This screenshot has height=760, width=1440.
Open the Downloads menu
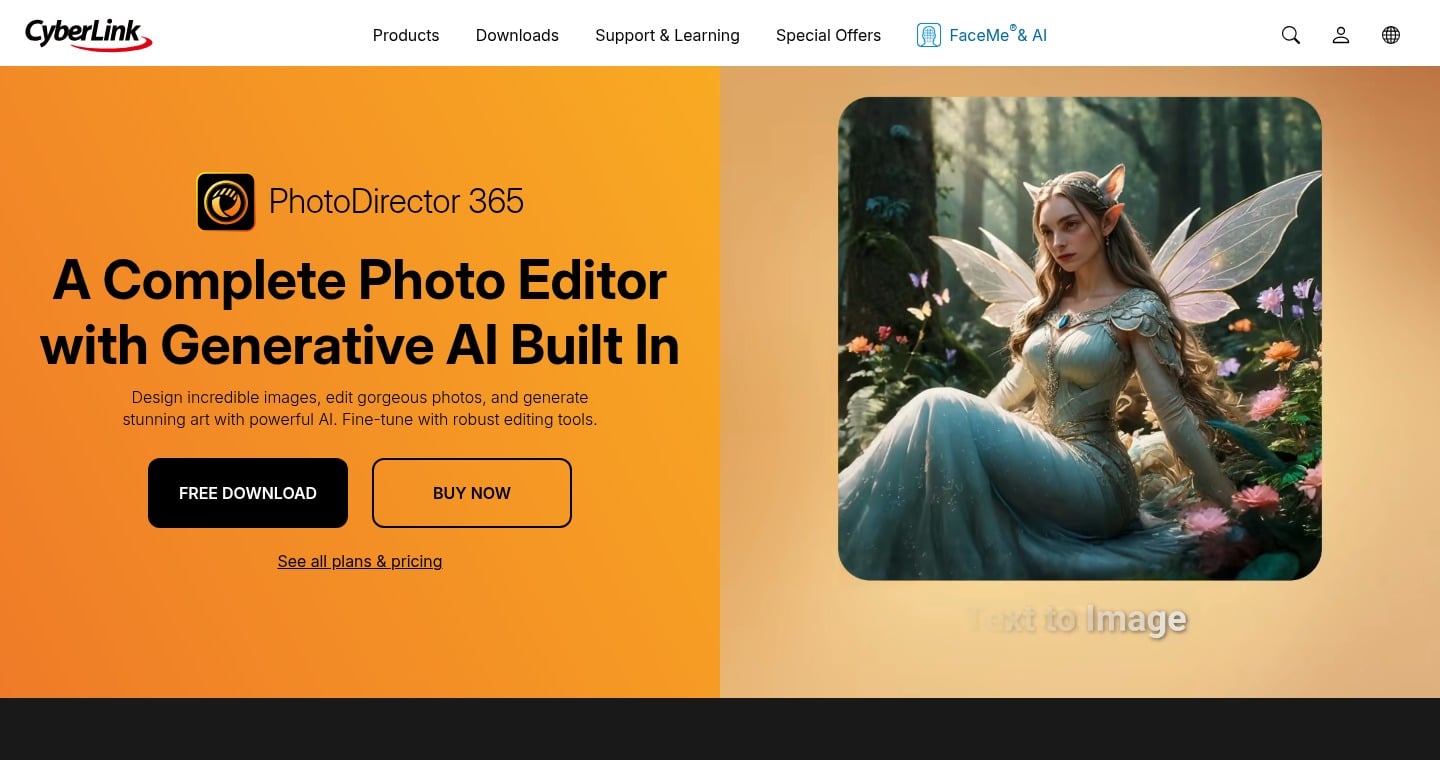click(517, 35)
